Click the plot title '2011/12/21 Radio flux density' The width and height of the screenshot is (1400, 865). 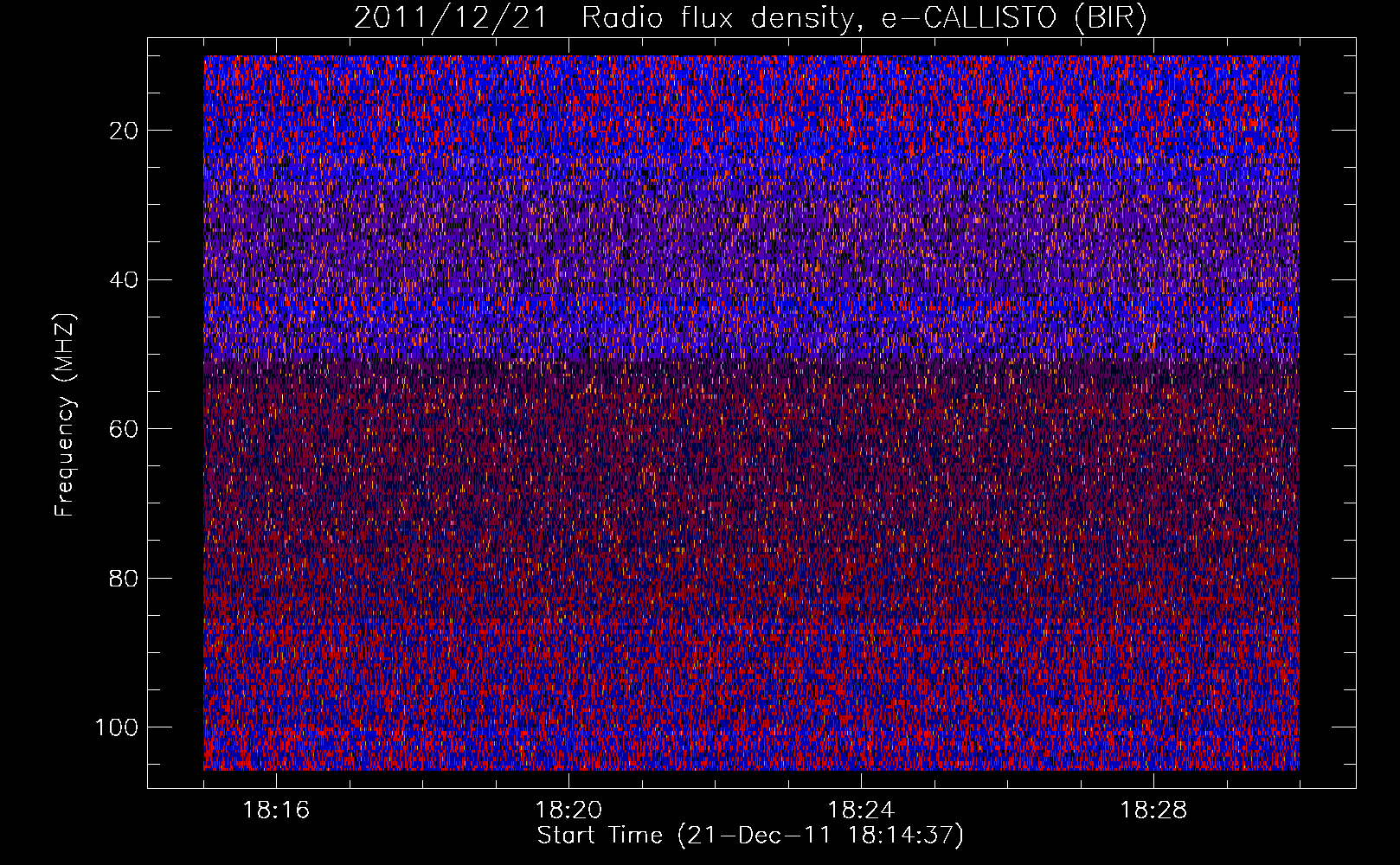(x=750, y=18)
